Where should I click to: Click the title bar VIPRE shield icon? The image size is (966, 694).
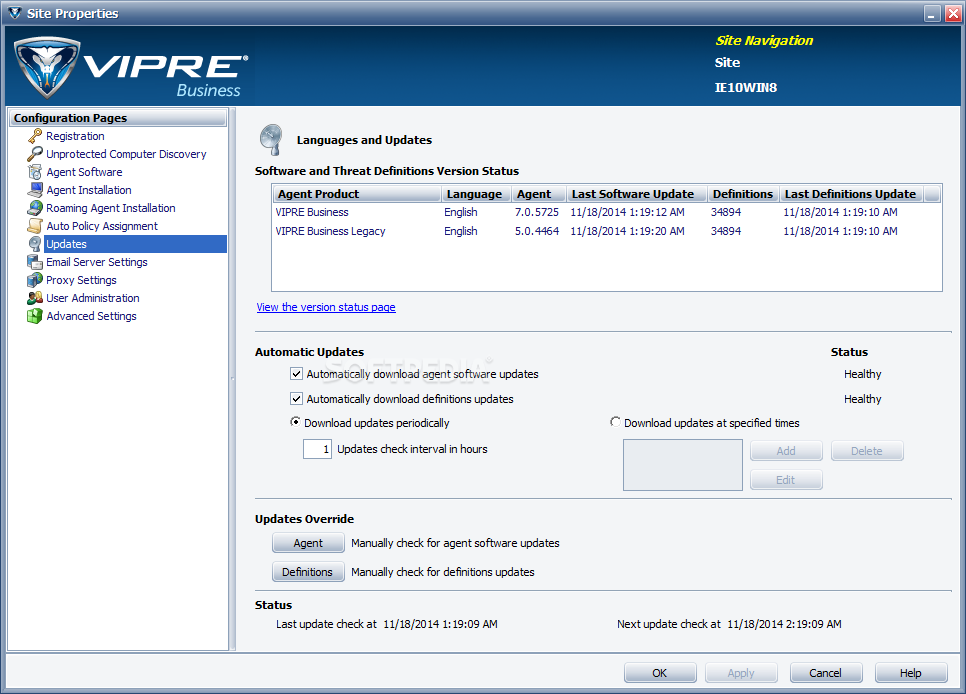[15, 13]
